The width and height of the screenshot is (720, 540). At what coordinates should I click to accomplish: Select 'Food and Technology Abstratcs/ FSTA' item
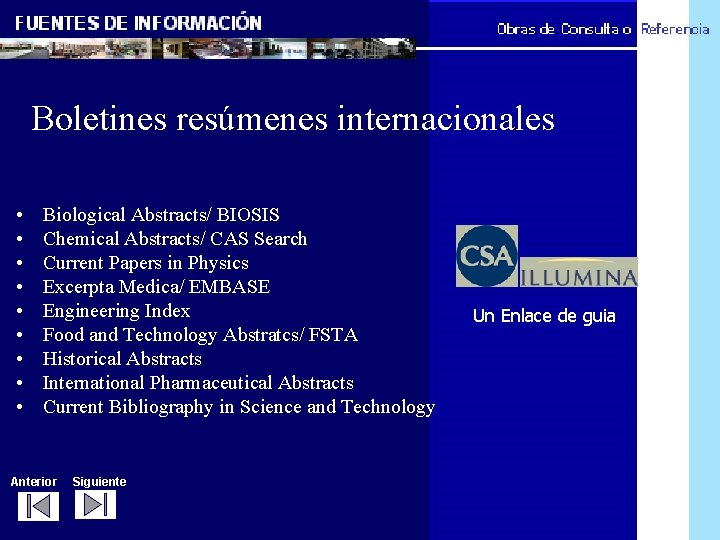coord(200,335)
